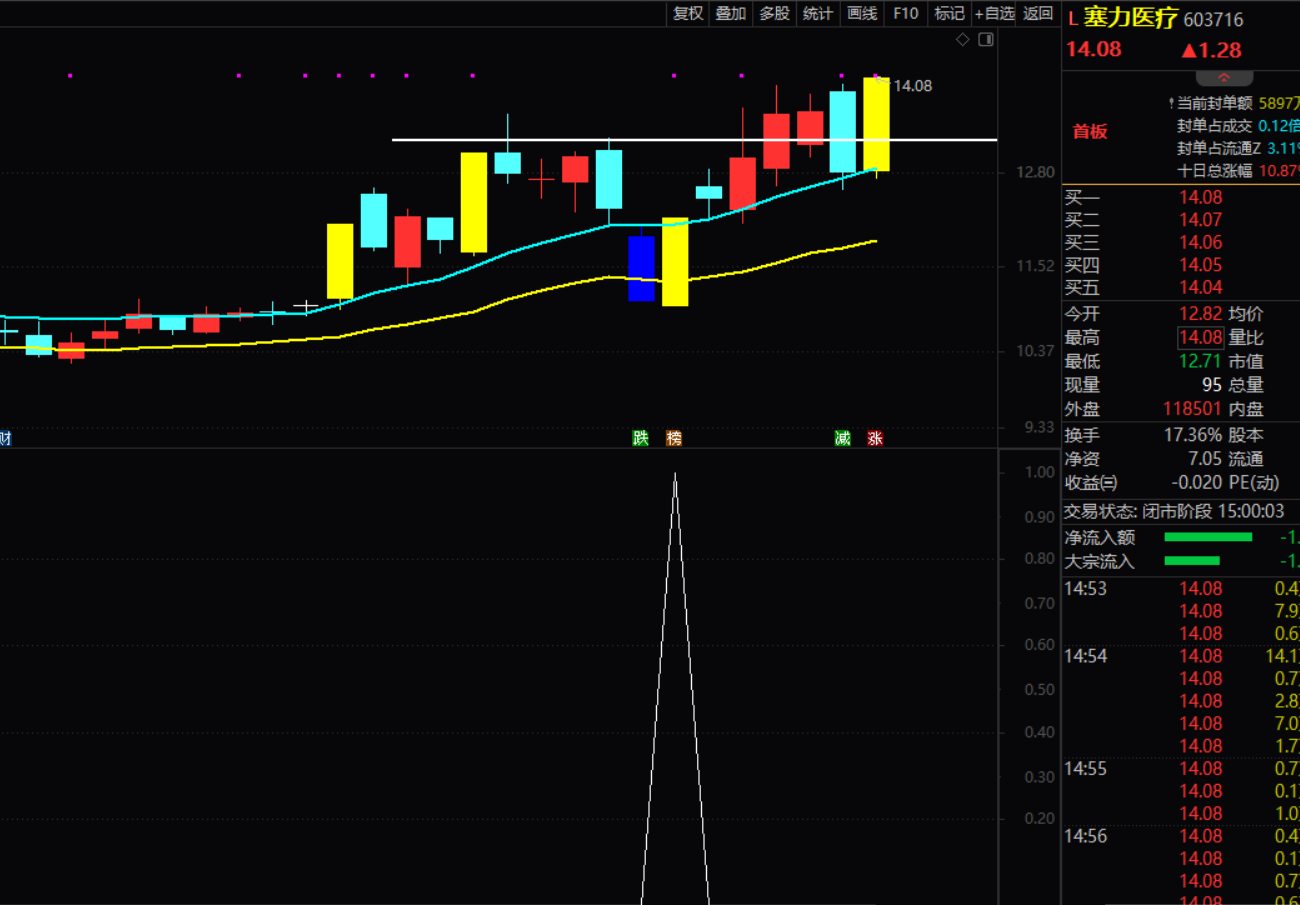Open the 叠加 overlay option
Viewport: 1300px width, 905px height.
click(731, 13)
